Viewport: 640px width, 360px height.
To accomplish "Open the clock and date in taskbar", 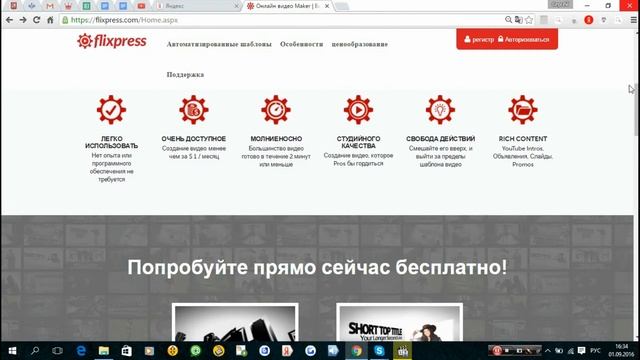I will pyautogui.click(x=621, y=351).
